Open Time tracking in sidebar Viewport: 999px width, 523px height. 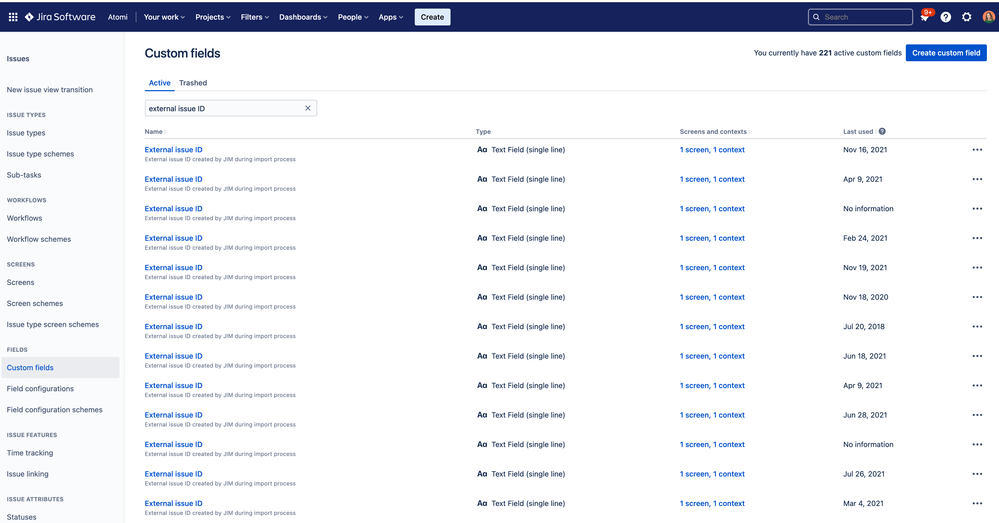pos(30,453)
